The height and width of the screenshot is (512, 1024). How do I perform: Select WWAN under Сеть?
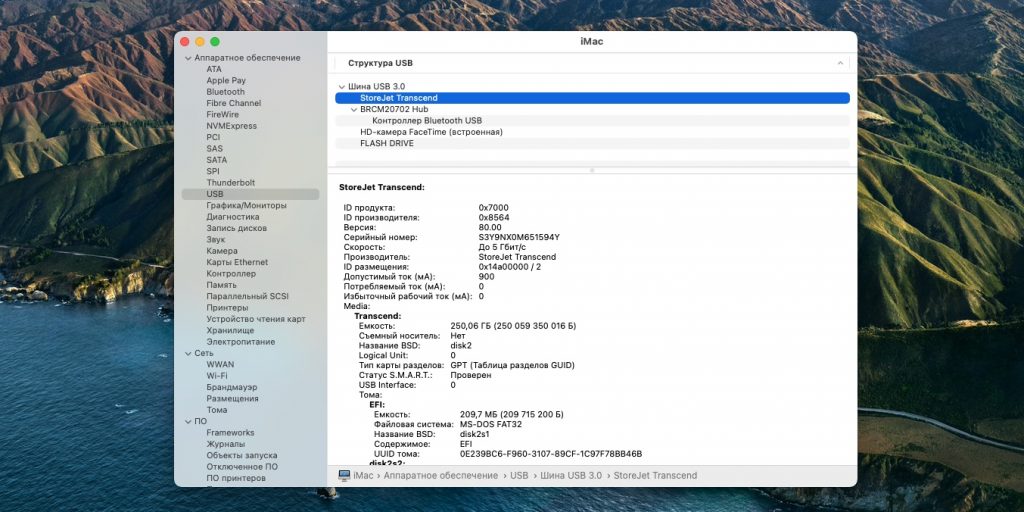[220, 364]
